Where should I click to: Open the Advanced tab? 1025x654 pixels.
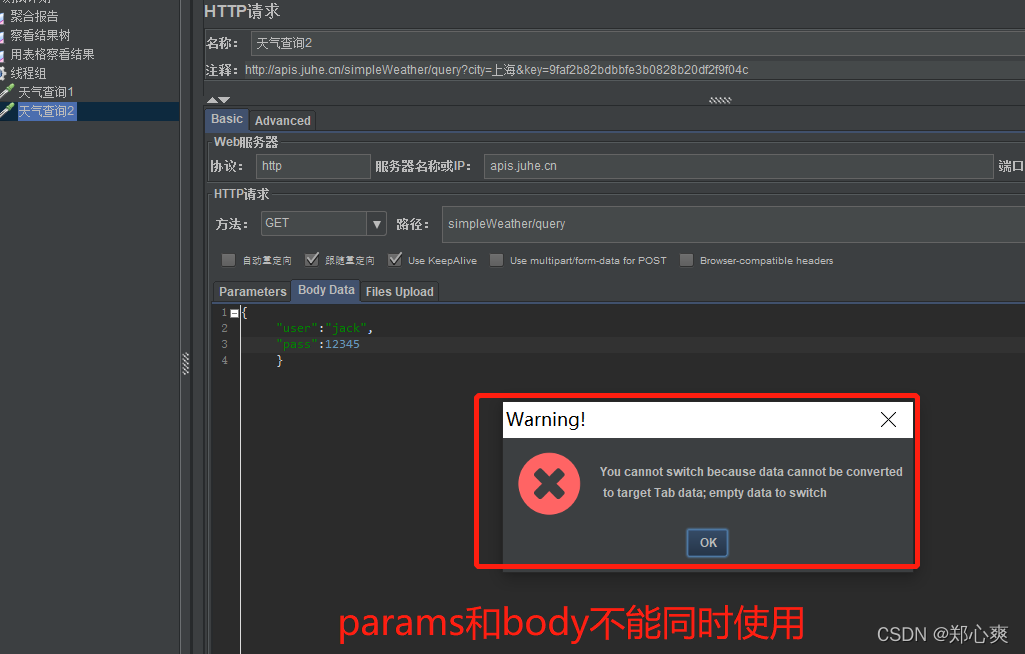point(282,120)
